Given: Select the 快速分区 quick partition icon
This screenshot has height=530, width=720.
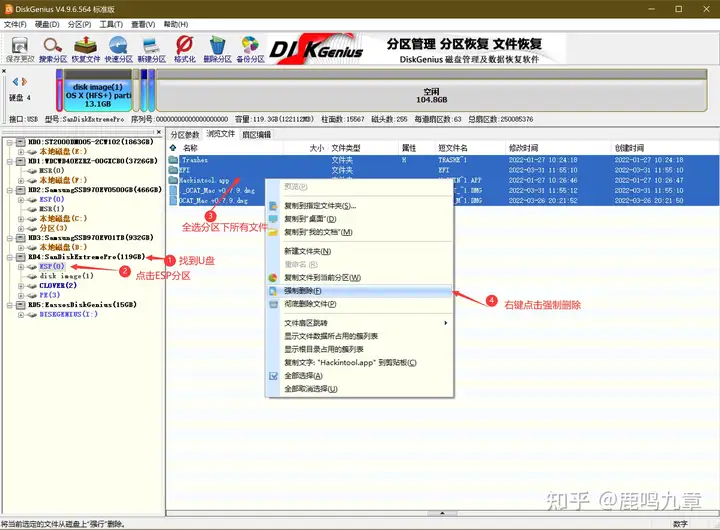Looking at the screenshot, I should point(118,50).
